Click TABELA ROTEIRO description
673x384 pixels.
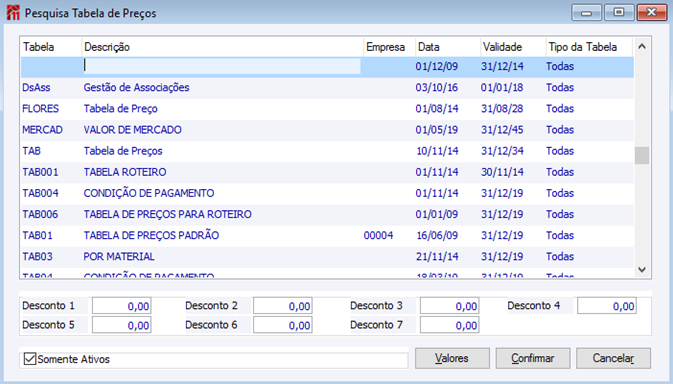pyautogui.click(x=125, y=172)
